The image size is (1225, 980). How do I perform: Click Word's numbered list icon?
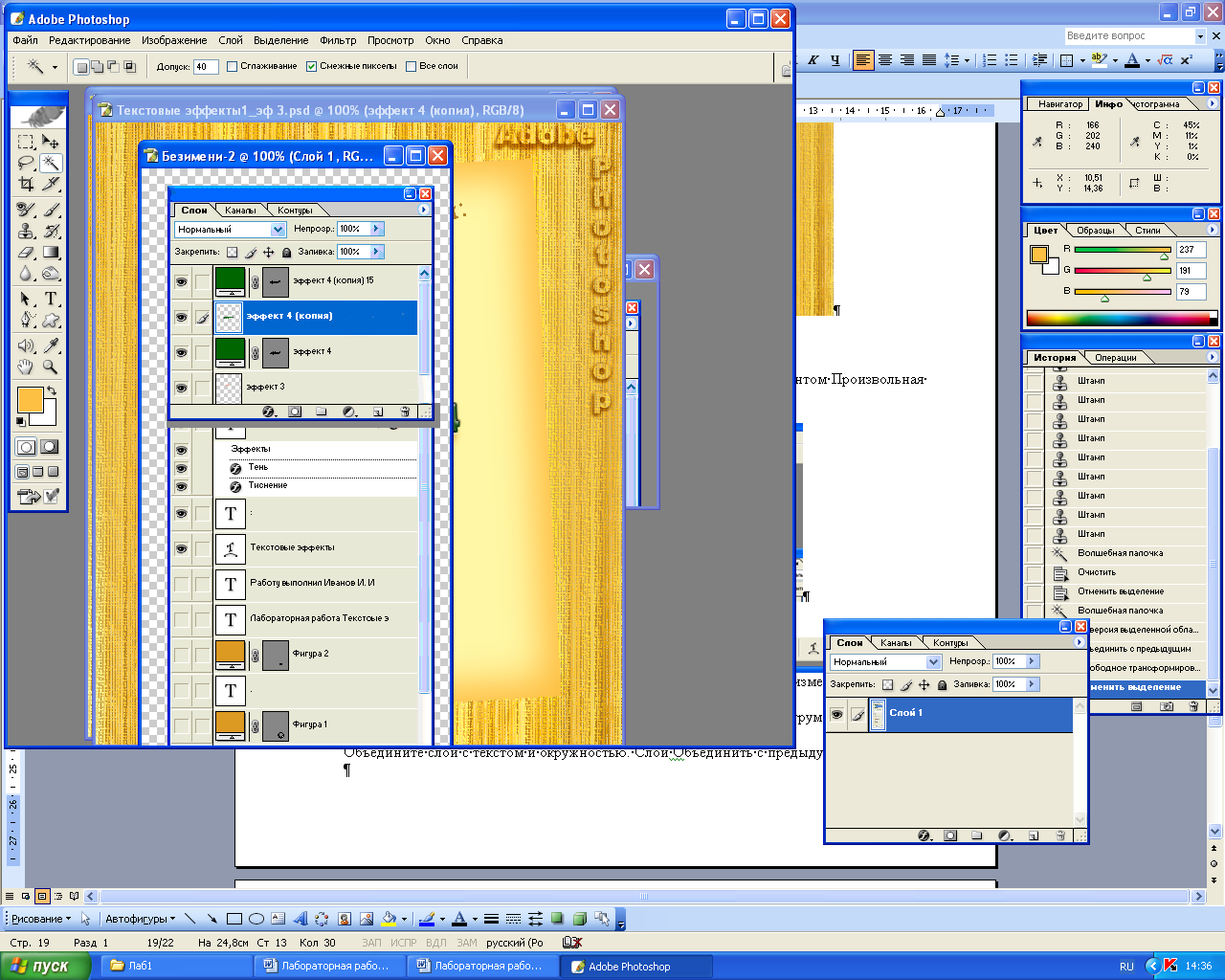point(991,60)
